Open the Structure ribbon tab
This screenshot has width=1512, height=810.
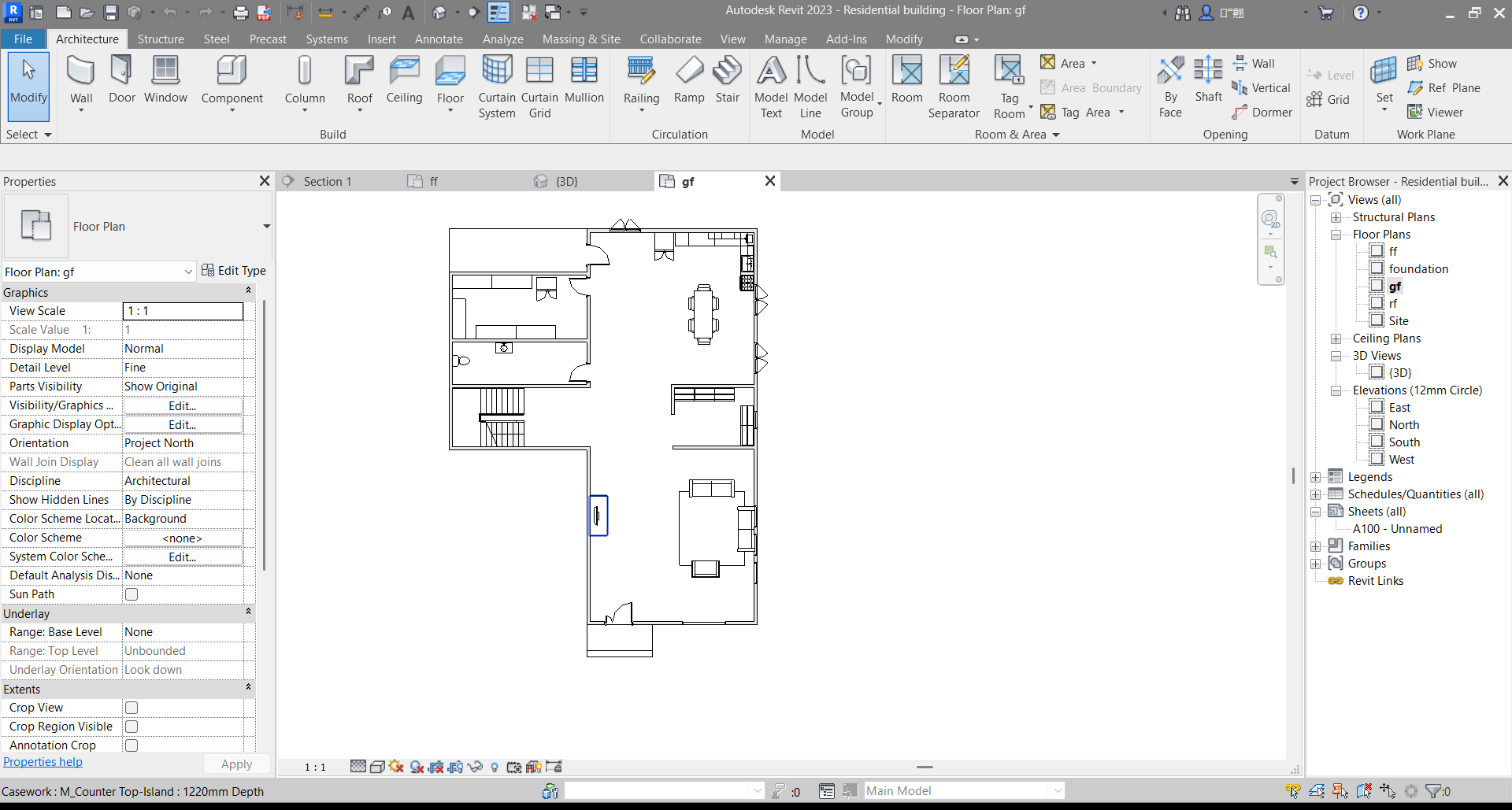tap(161, 39)
